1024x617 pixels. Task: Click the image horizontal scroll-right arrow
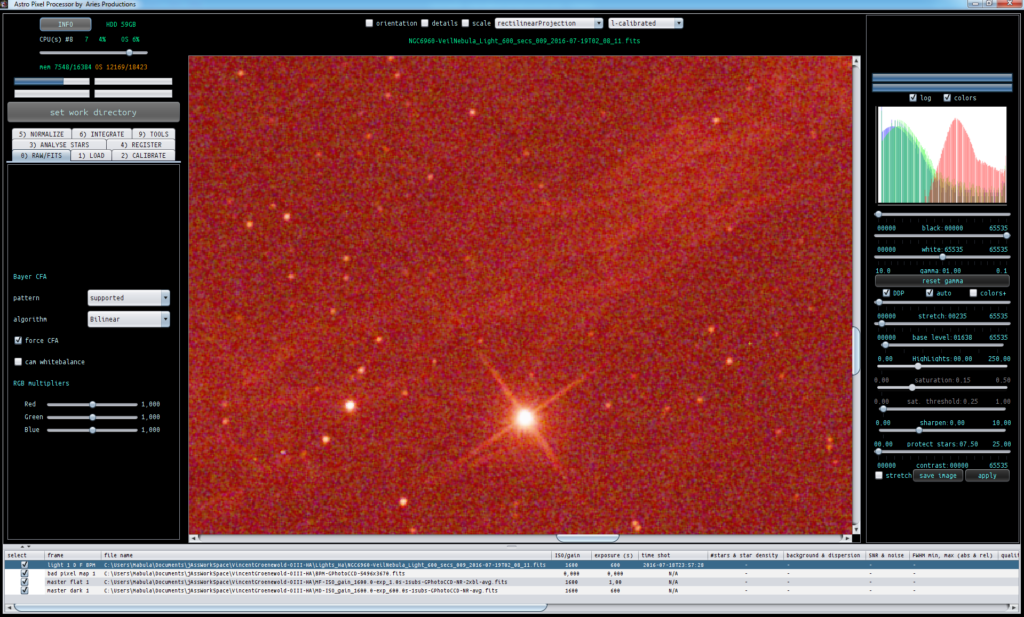click(x=847, y=538)
